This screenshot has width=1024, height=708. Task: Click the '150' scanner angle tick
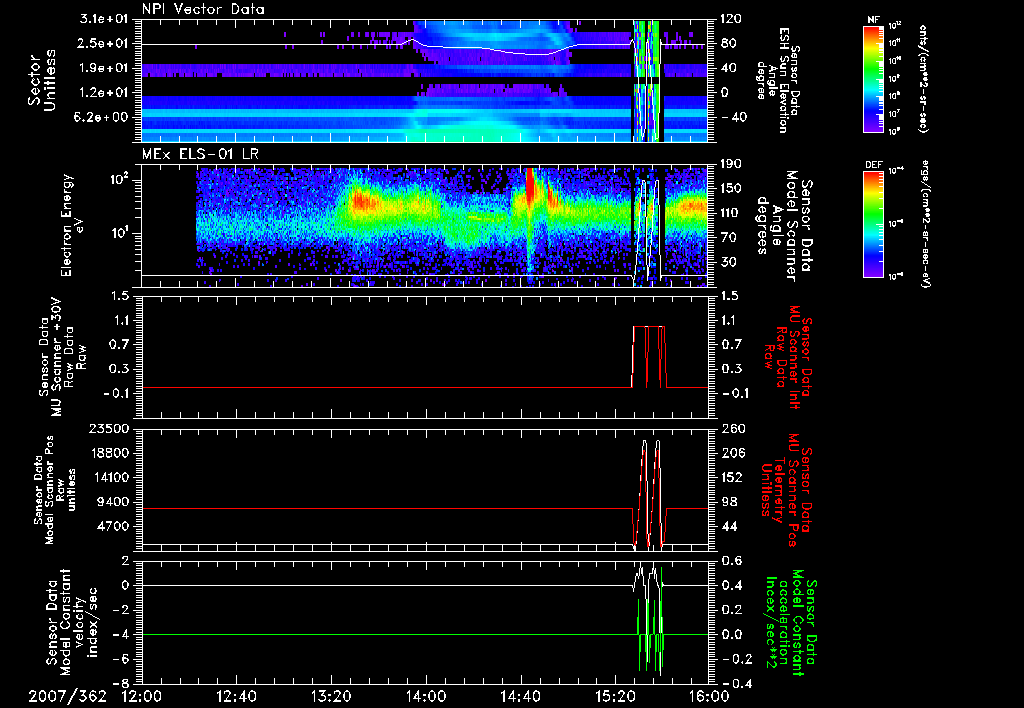coord(731,188)
